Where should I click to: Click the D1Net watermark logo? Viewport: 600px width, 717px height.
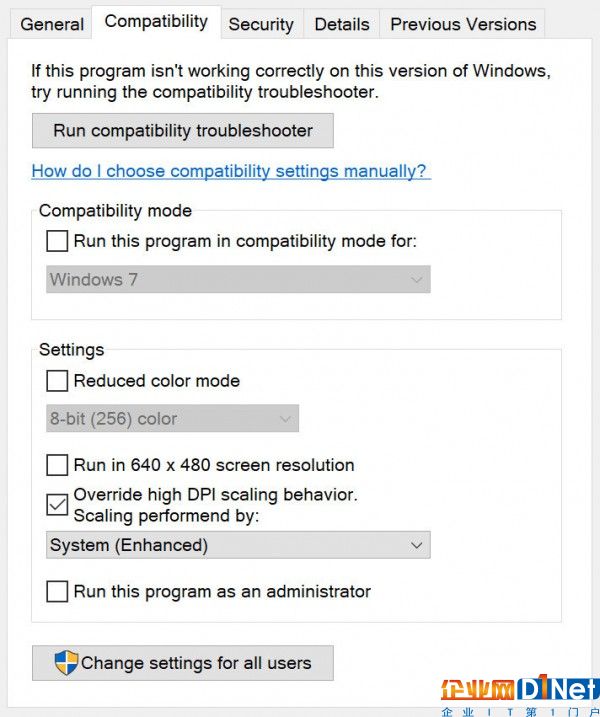tap(520, 693)
